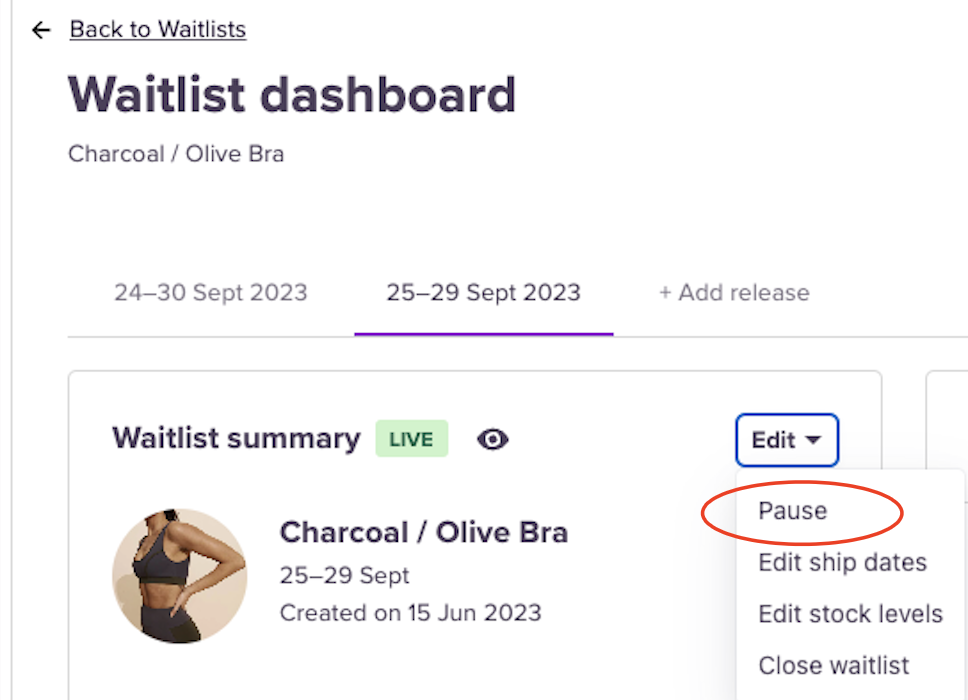The height and width of the screenshot is (700, 968).
Task: Choose Edit stock levels in the menu
Action: (850, 614)
